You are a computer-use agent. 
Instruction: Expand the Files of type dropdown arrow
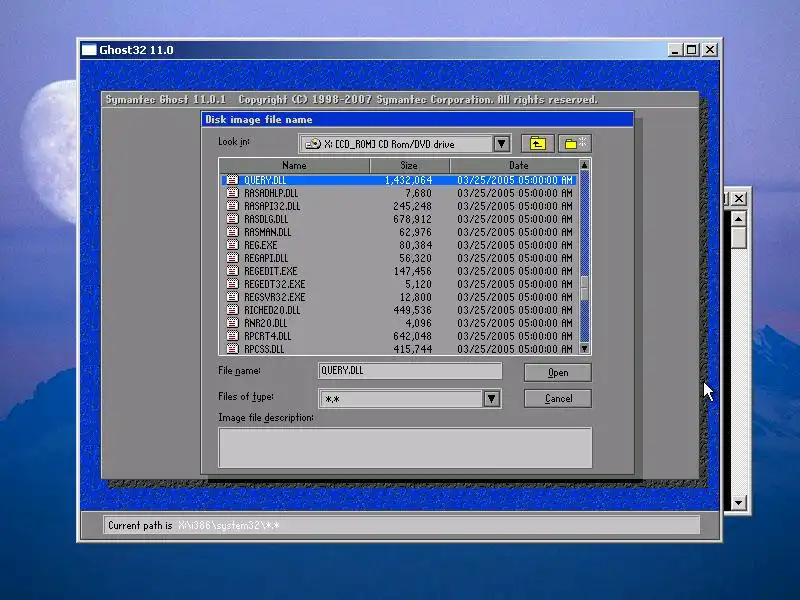(491, 398)
